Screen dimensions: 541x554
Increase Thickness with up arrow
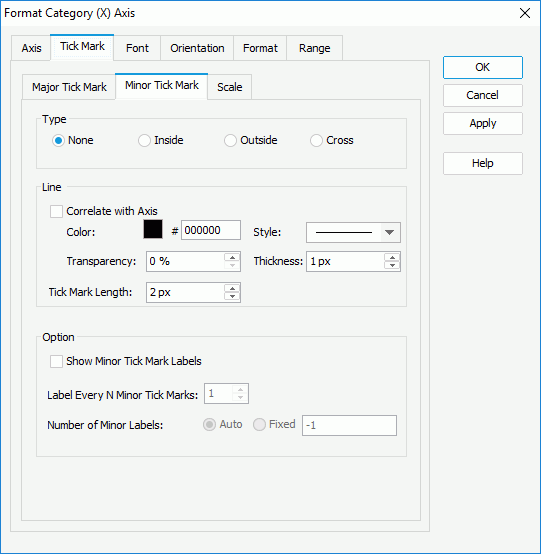point(392,257)
